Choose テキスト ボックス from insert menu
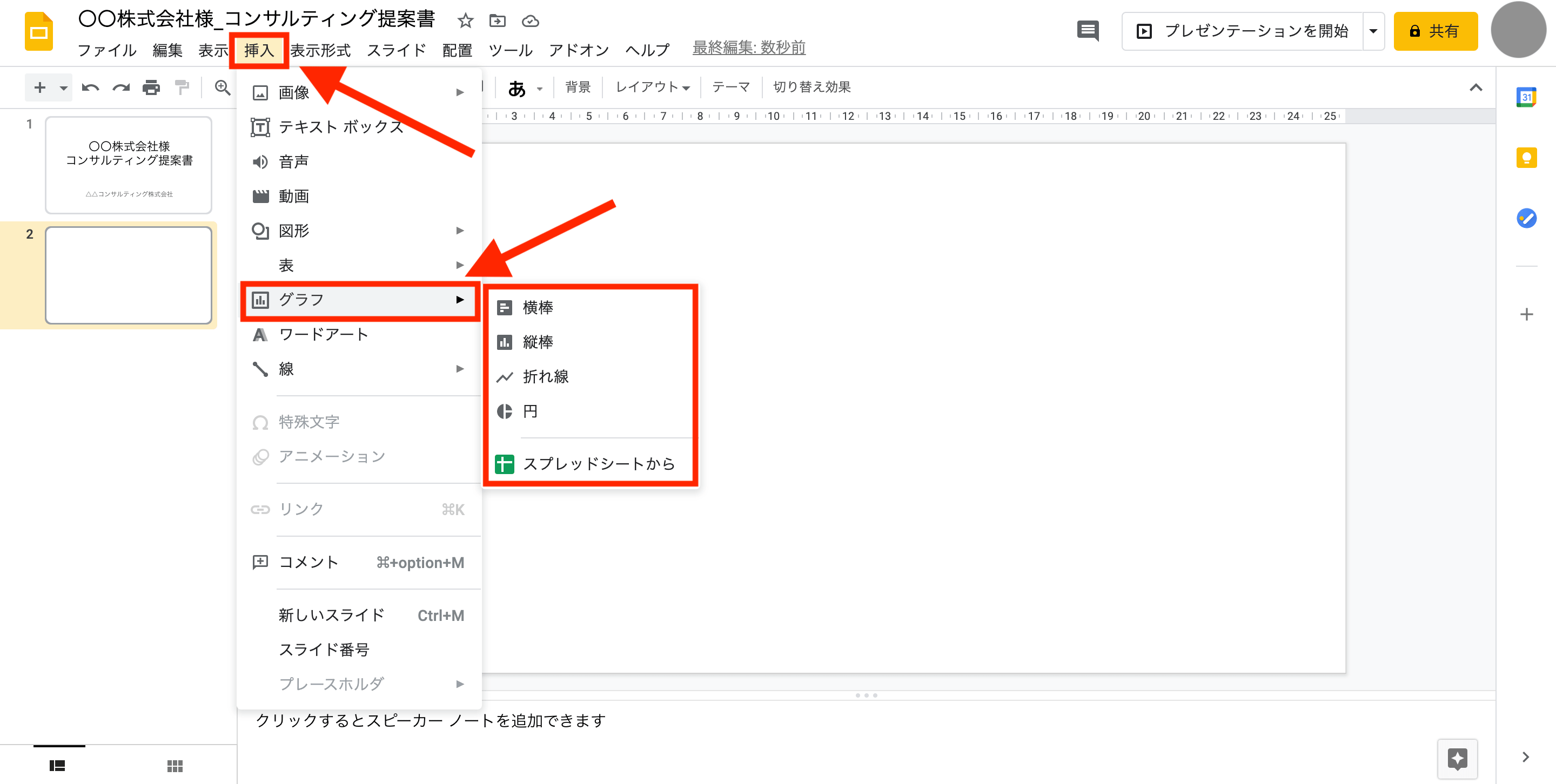This screenshot has height=784, width=1556. (x=359, y=127)
